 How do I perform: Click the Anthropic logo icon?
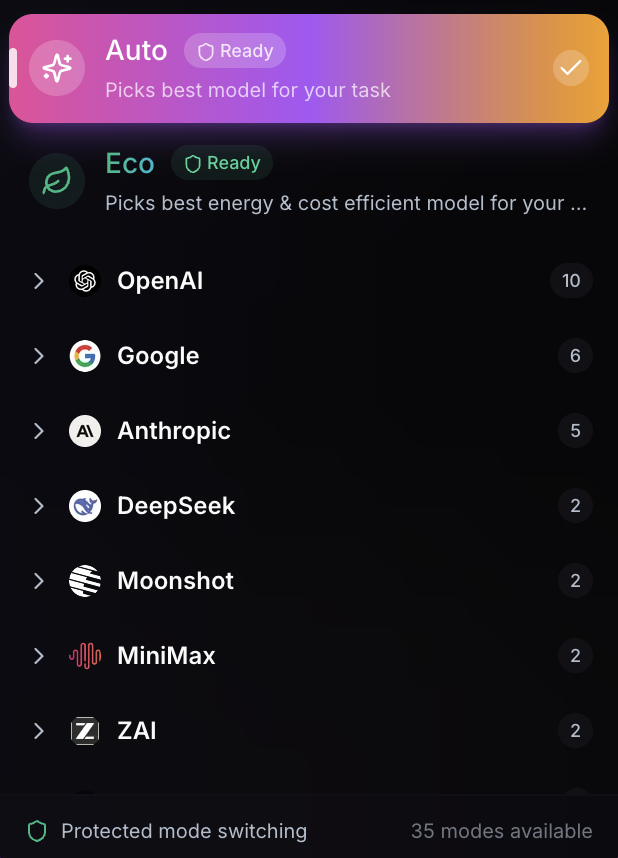(85, 431)
